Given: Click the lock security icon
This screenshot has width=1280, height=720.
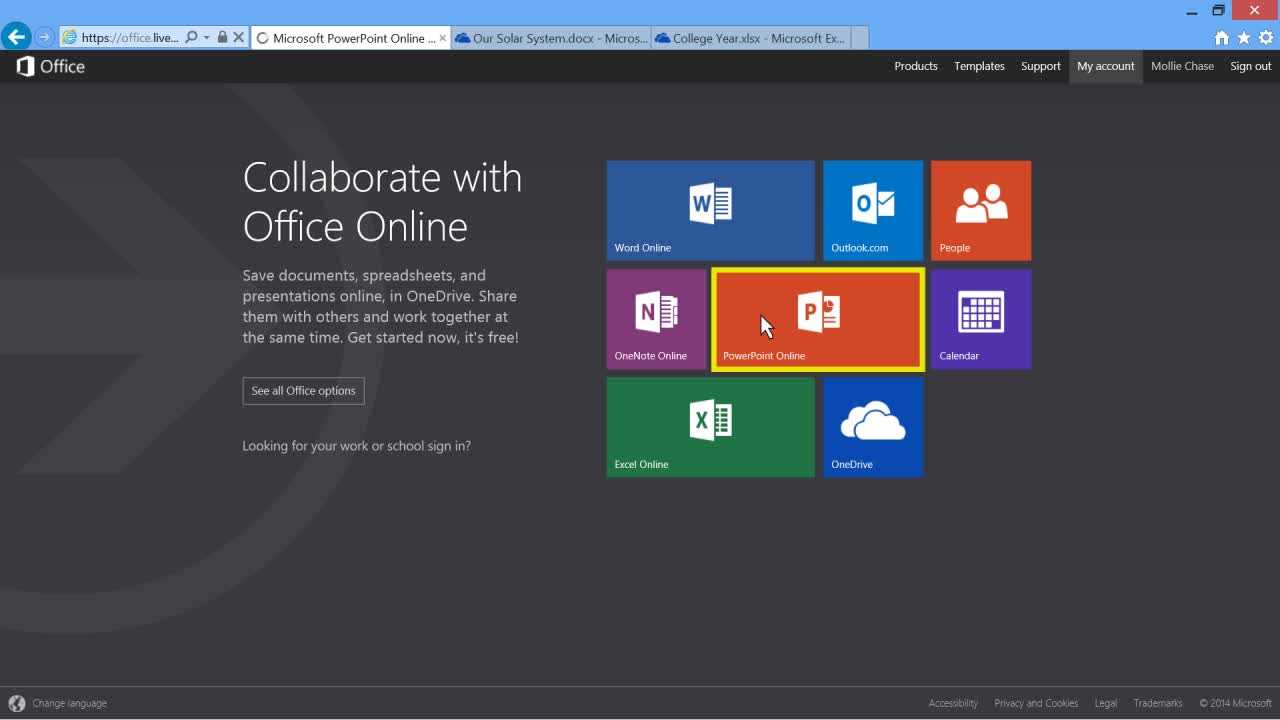Looking at the screenshot, I should click(222, 37).
